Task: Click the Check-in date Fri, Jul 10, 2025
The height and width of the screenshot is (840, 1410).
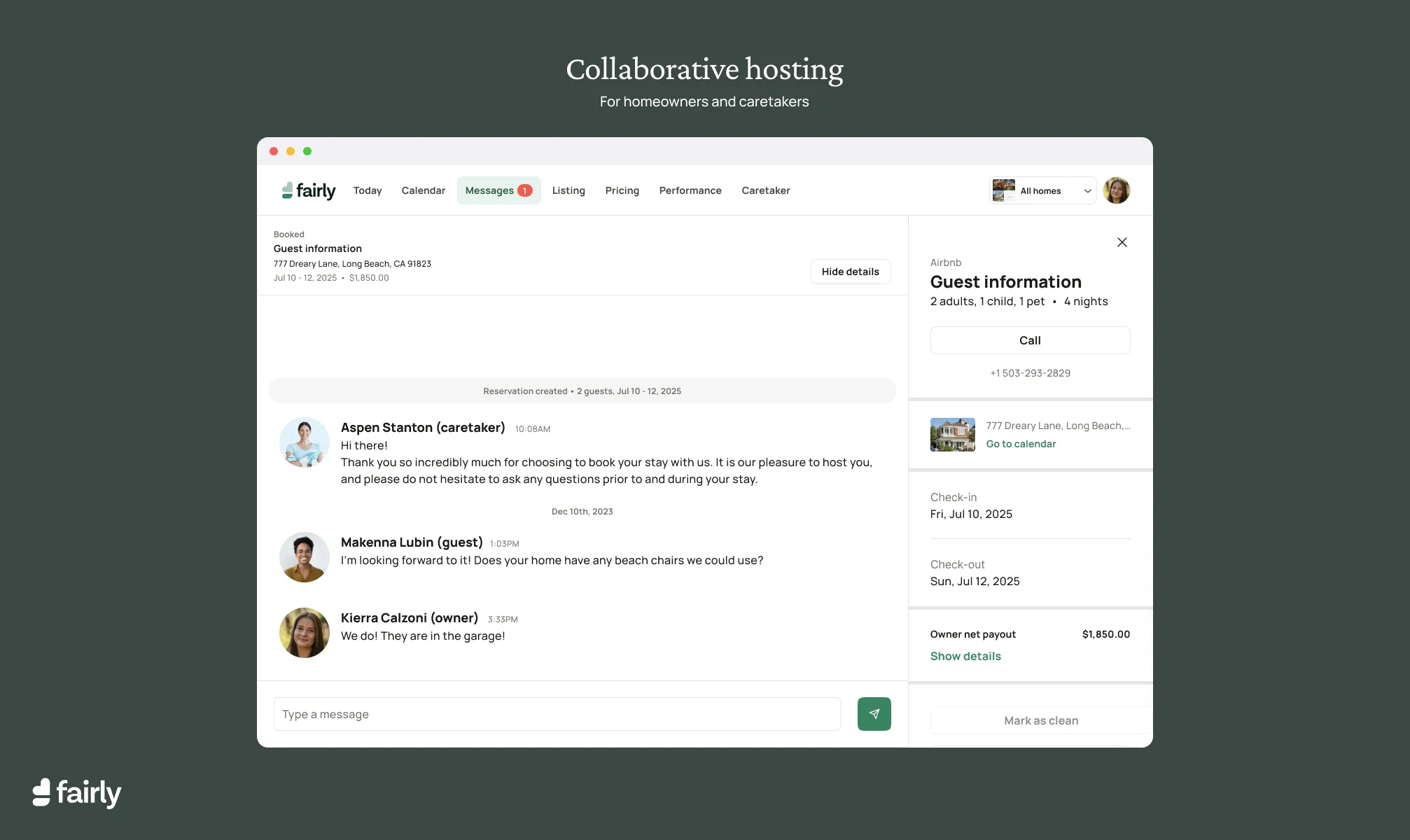Action: click(x=971, y=514)
